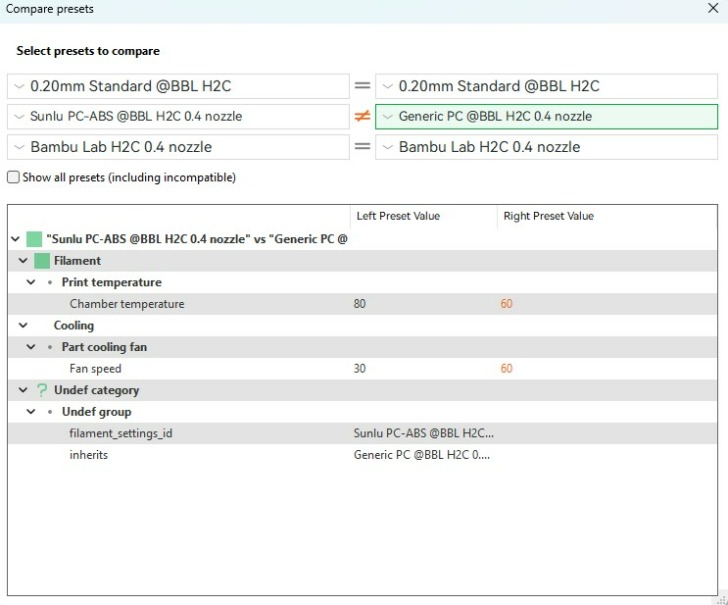Screen dimensions: 728x605
Task: Click the equal sign between printer presets
Action: coord(362,147)
